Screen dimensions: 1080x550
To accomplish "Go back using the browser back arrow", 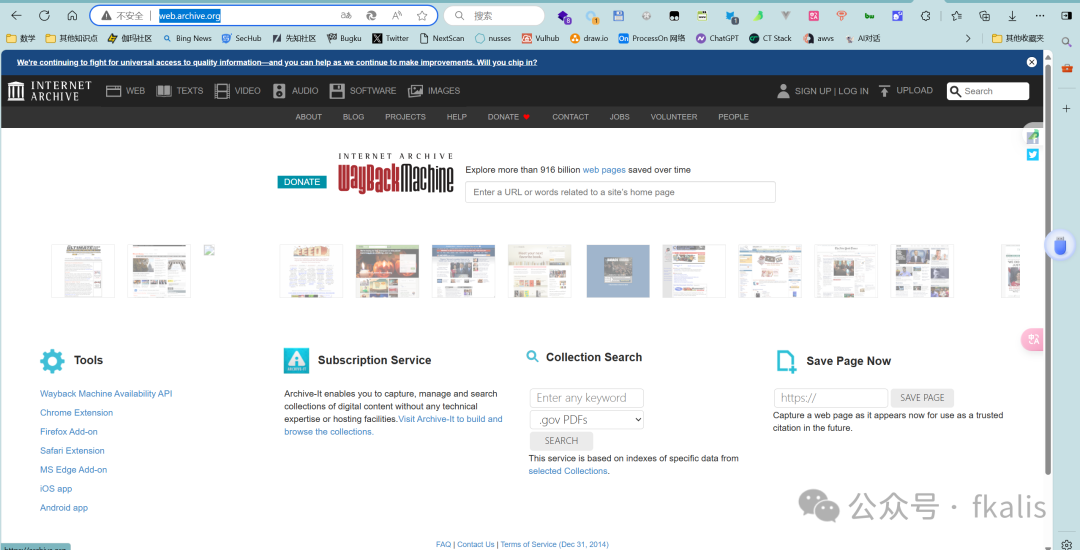I will click(x=16, y=15).
